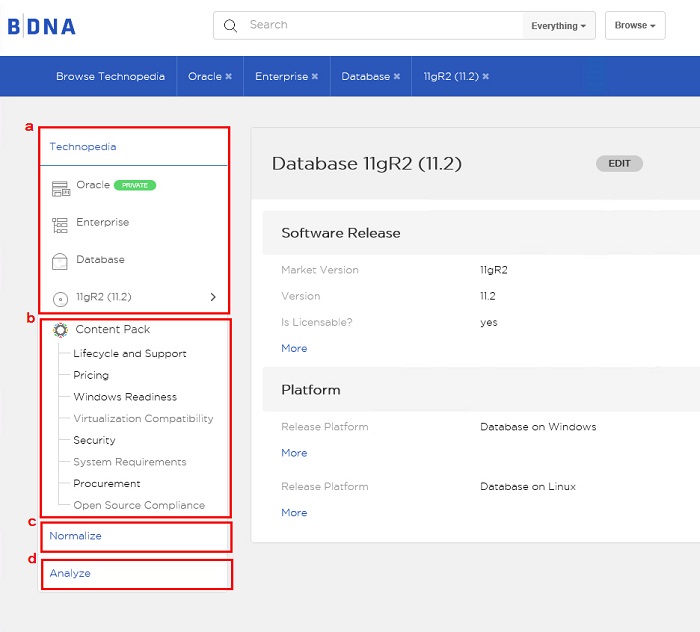The image size is (700, 632).
Task: Select Database in the Technopedia sidebar
Action: pyautogui.click(x=100, y=259)
